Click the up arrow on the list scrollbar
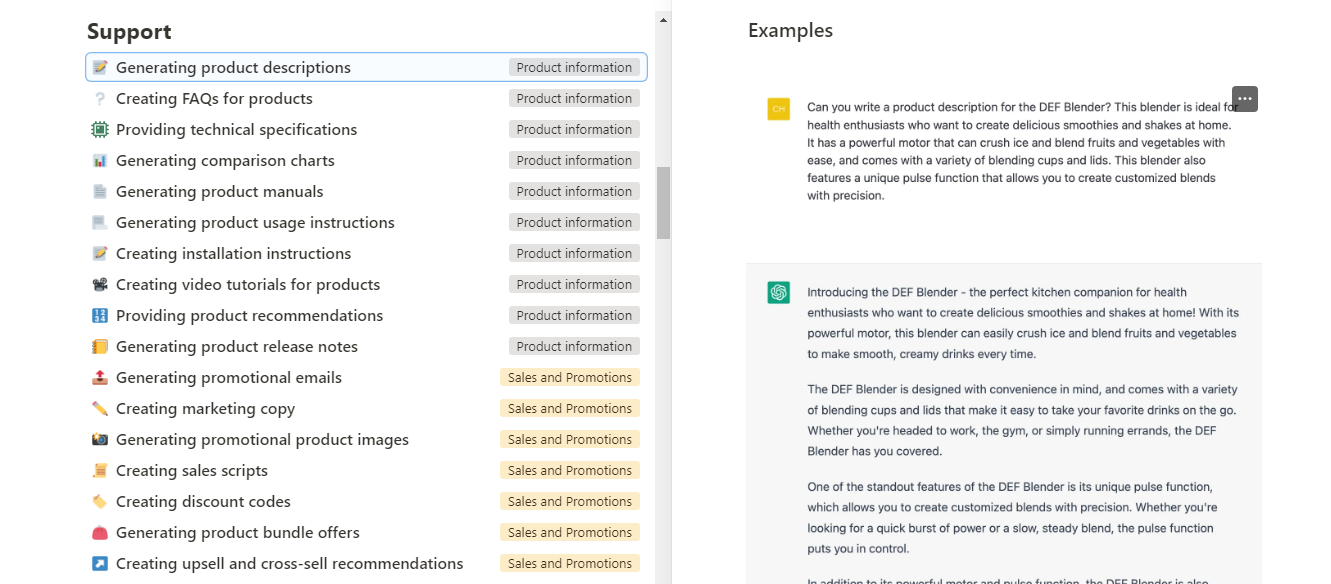1331x584 pixels. tap(663, 19)
